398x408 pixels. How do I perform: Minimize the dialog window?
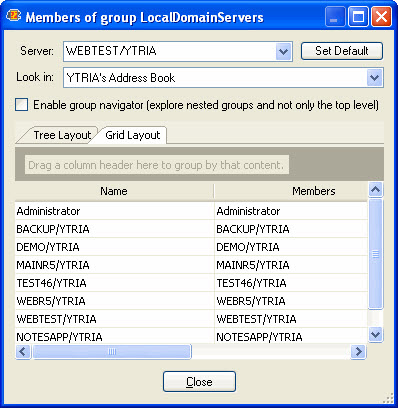pyautogui.click(x=335, y=17)
